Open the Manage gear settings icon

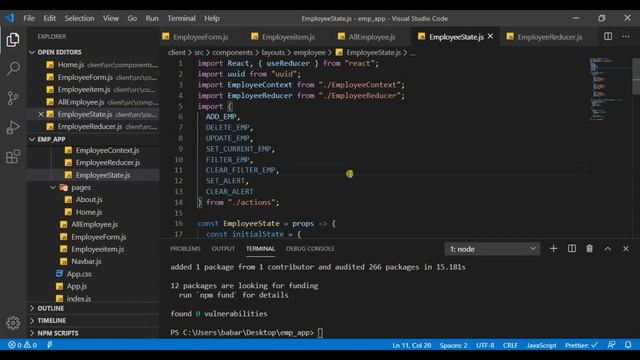[x=13, y=323]
